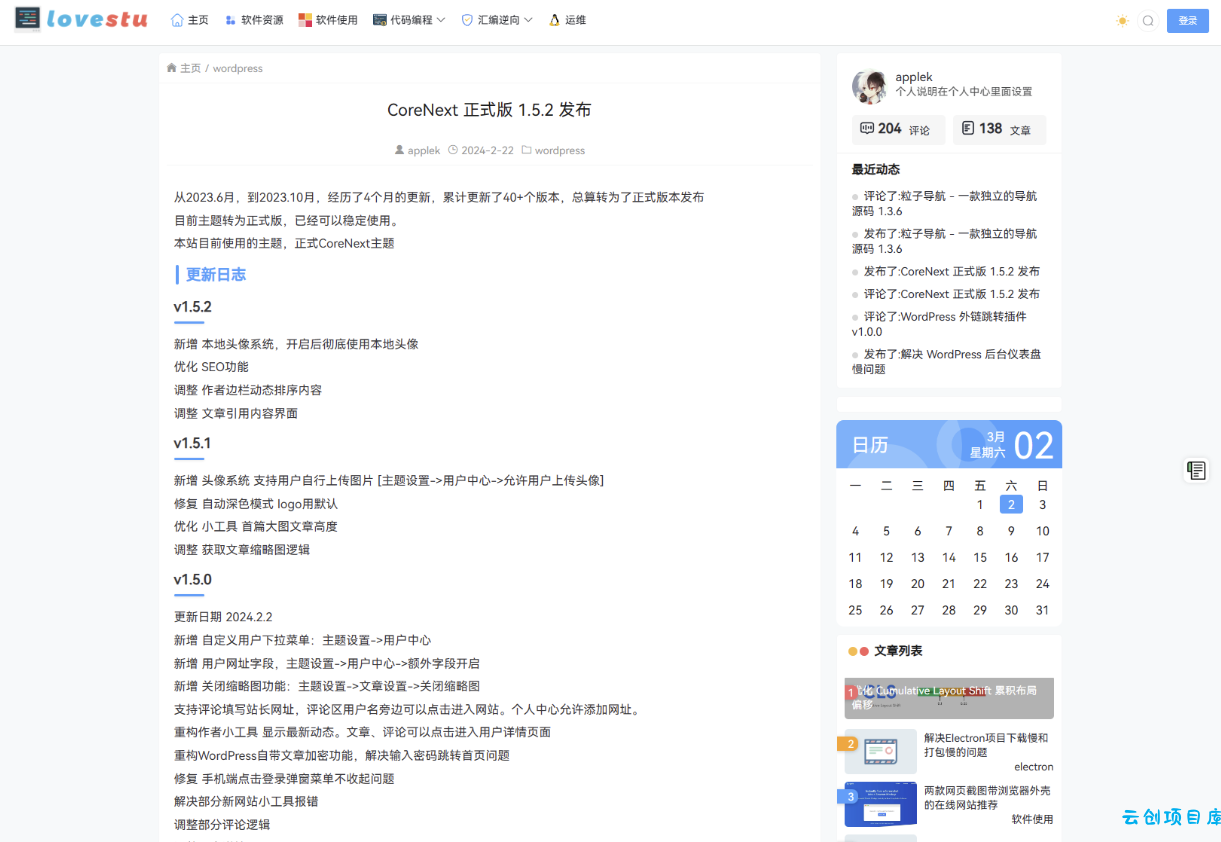
Task: Select highlighted calendar day 2
Action: tap(1011, 505)
